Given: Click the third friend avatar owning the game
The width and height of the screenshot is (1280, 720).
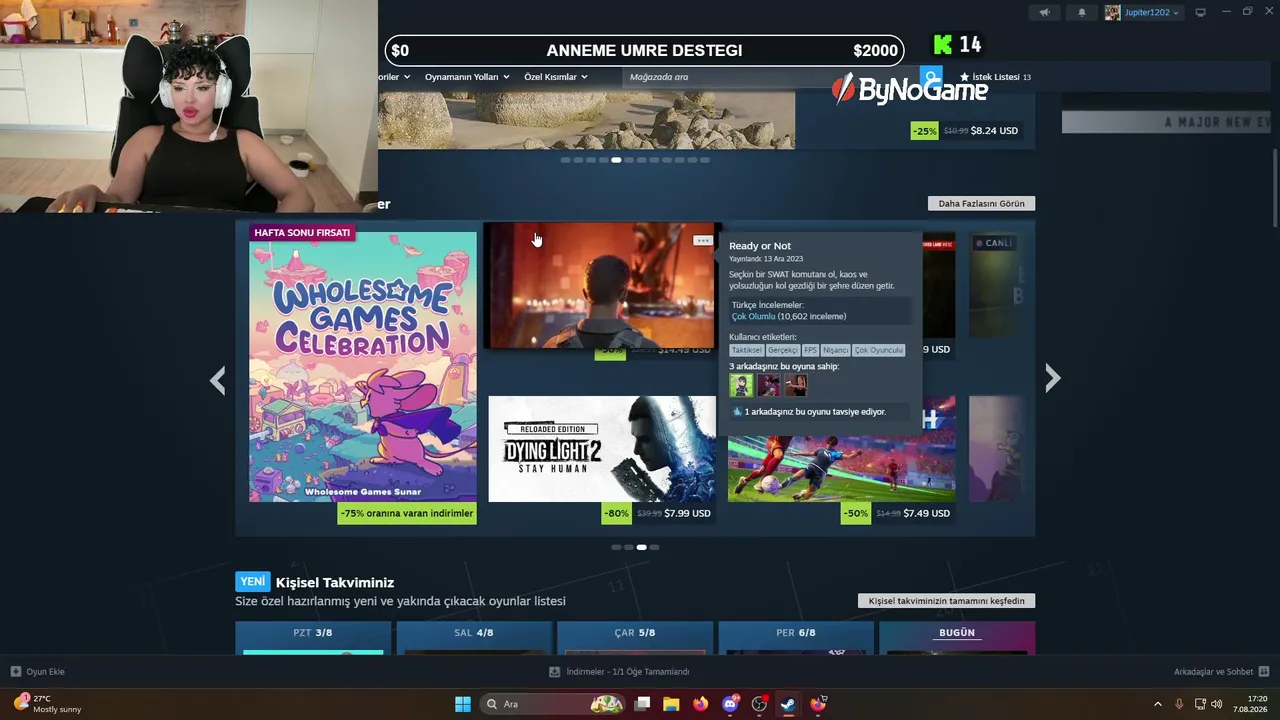Looking at the screenshot, I should tap(795, 385).
